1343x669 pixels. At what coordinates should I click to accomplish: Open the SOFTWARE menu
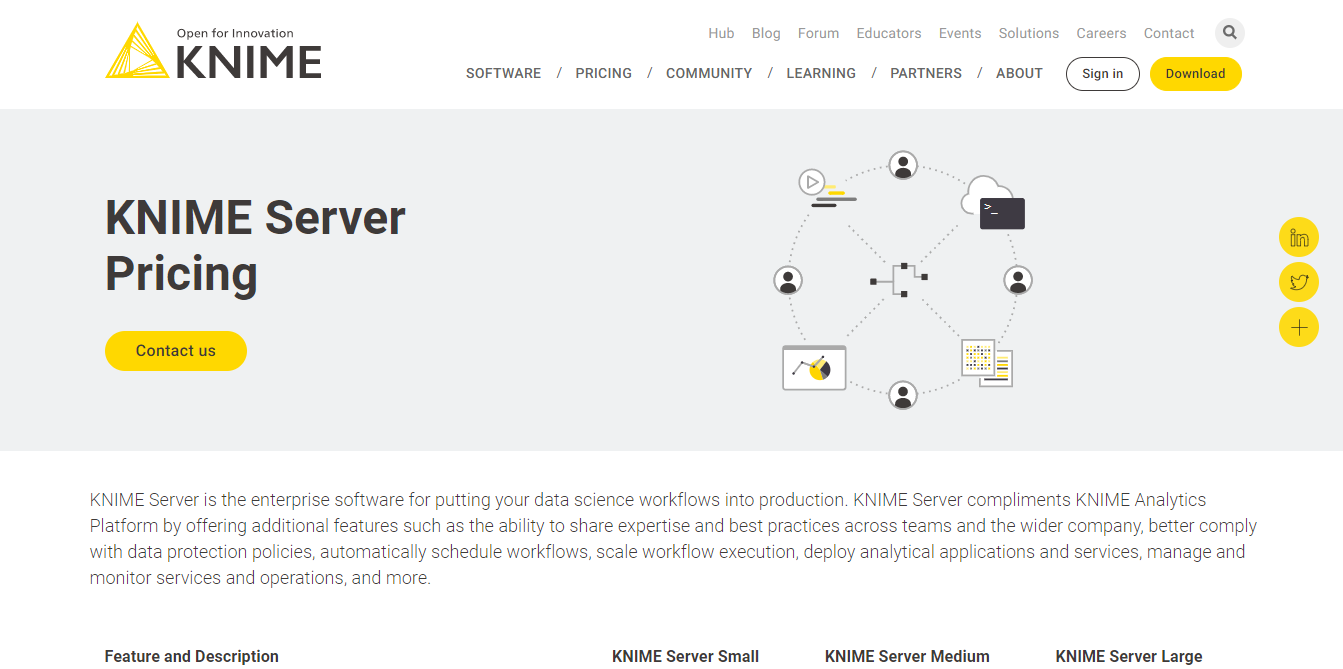[x=503, y=73]
